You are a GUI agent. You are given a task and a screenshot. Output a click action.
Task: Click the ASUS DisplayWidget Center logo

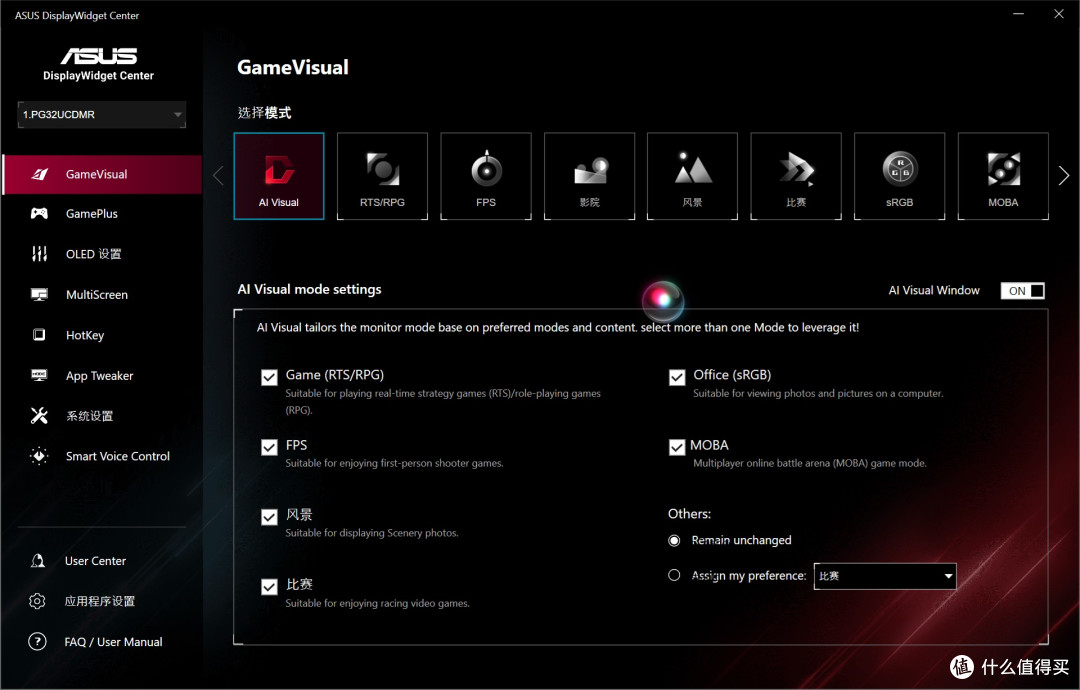[98, 63]
